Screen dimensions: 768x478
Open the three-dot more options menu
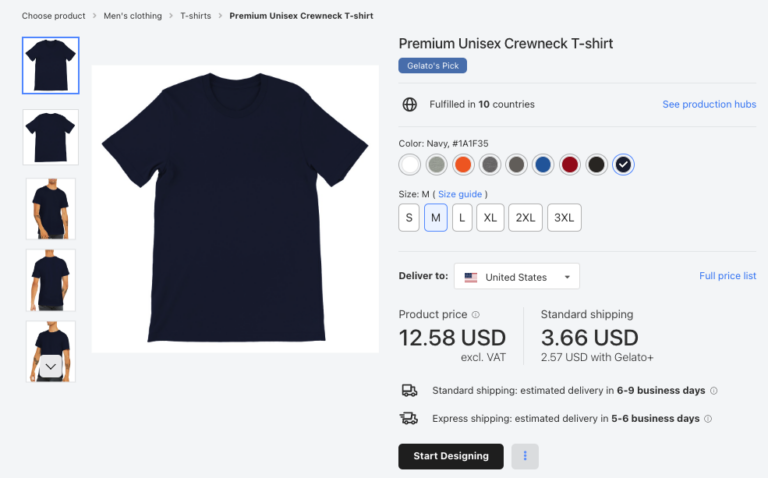525,456
